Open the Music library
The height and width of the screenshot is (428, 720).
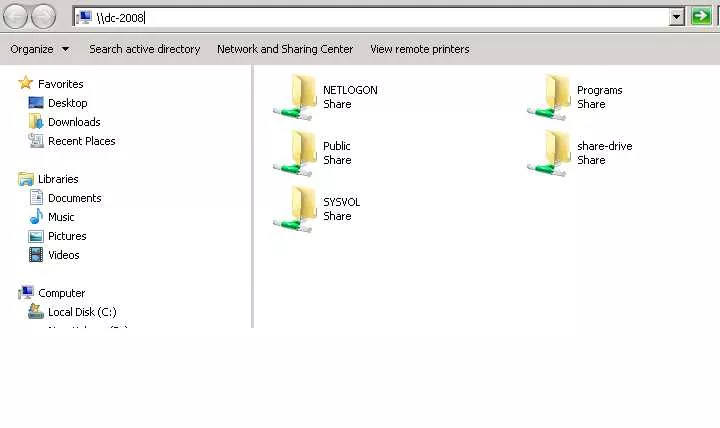61,217
